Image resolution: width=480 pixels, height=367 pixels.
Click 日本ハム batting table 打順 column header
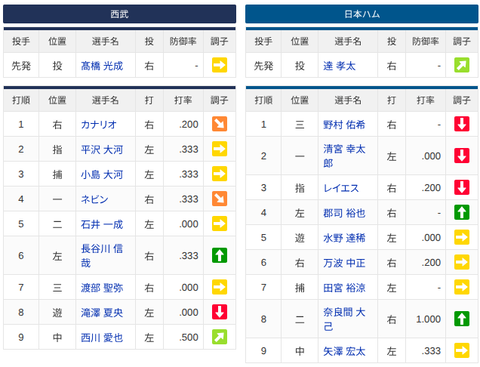tap(263, 100)
